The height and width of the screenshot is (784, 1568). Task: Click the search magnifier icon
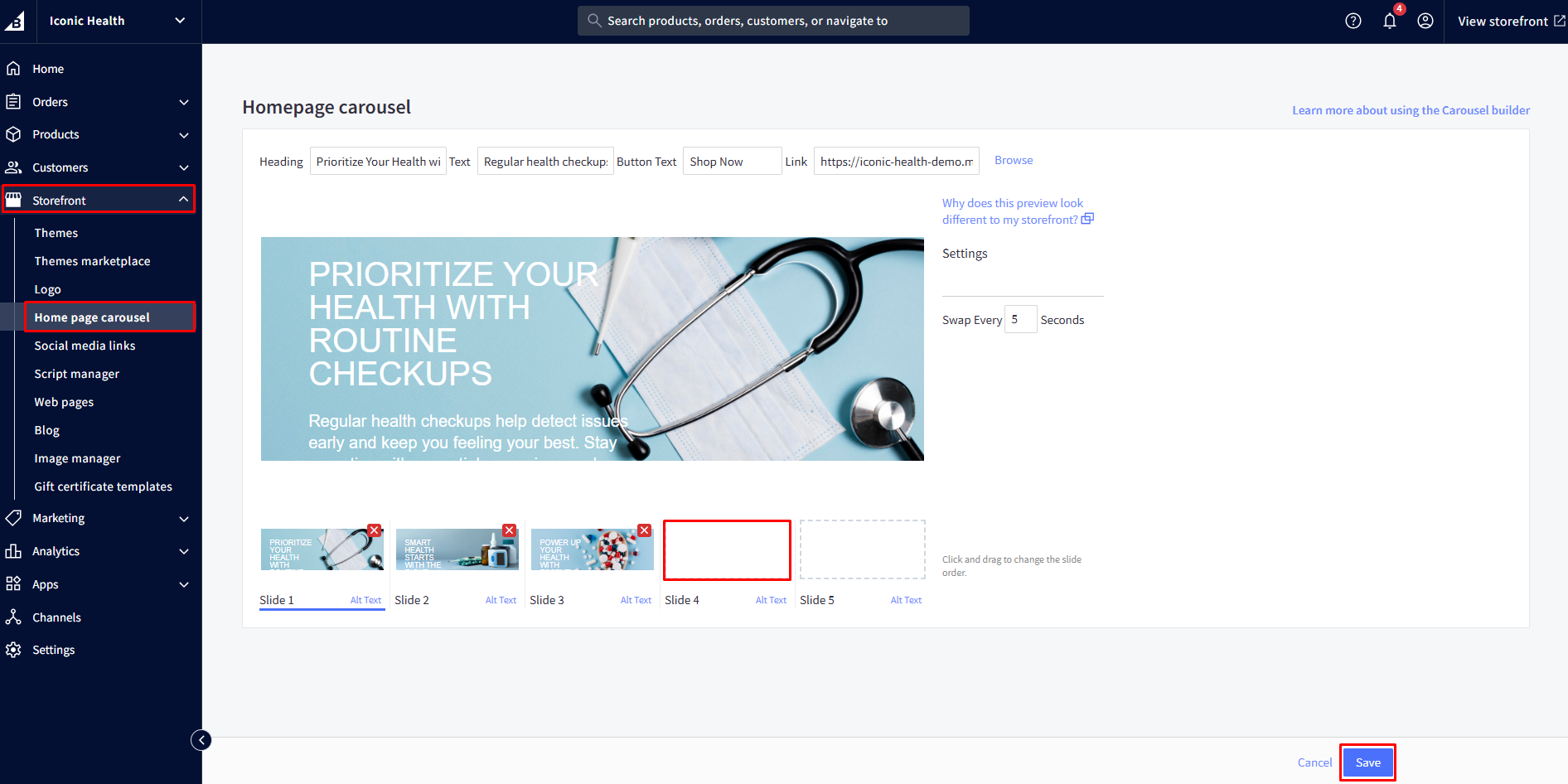(x=593, y=21)
